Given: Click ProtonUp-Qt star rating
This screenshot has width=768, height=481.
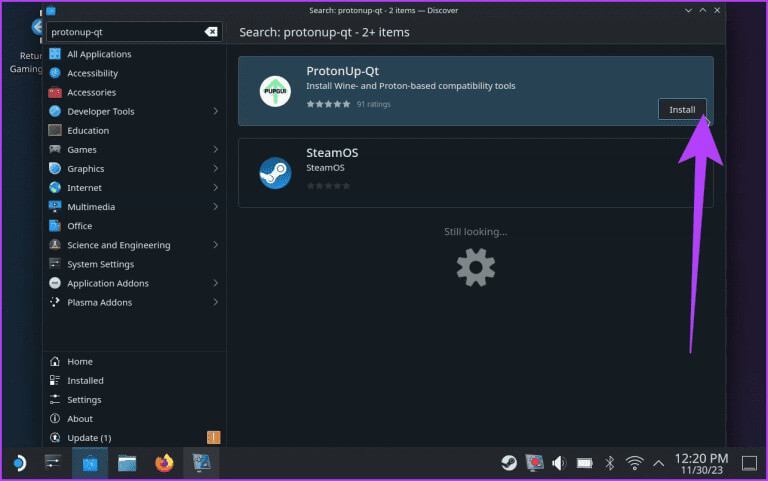Looking at the screenshot, I should (x=328, y=104).
